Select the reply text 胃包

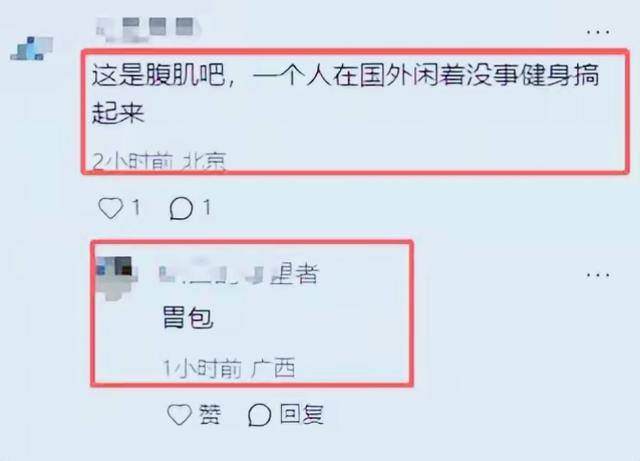click(188, 318)
